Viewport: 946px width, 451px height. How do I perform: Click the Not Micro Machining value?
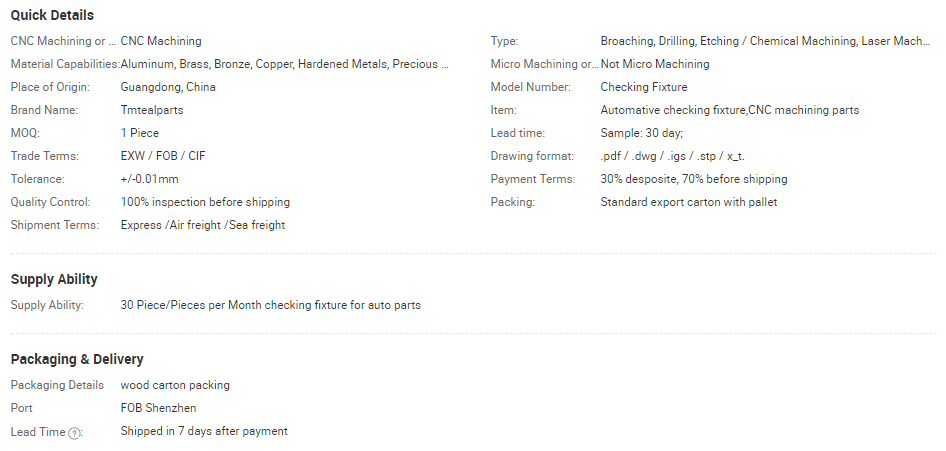(655, 64)
